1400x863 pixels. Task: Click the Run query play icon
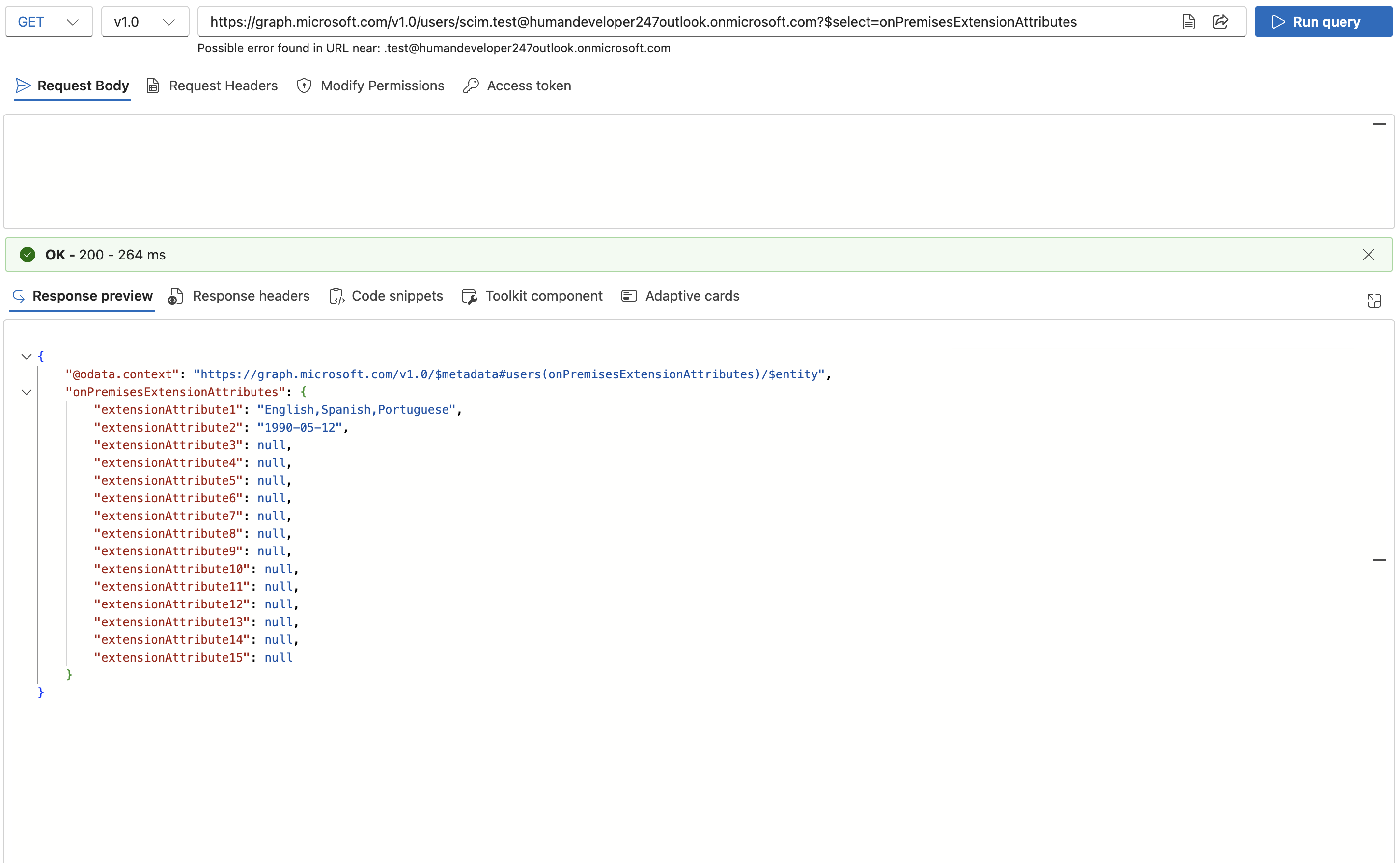click(x=1279, y=22)
